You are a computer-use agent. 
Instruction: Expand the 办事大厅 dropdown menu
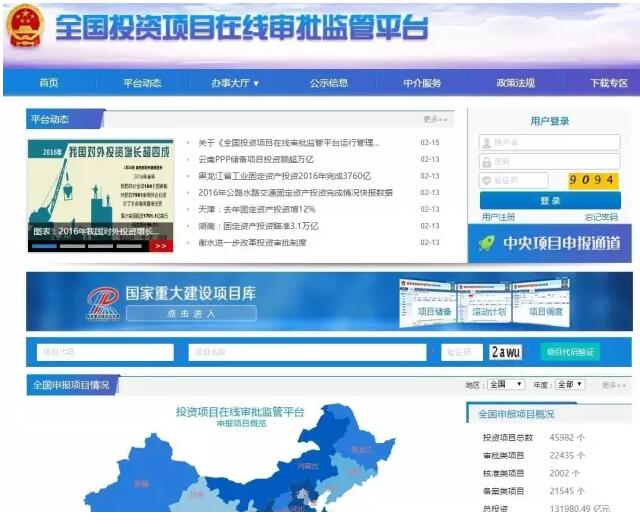click(235, 83)
